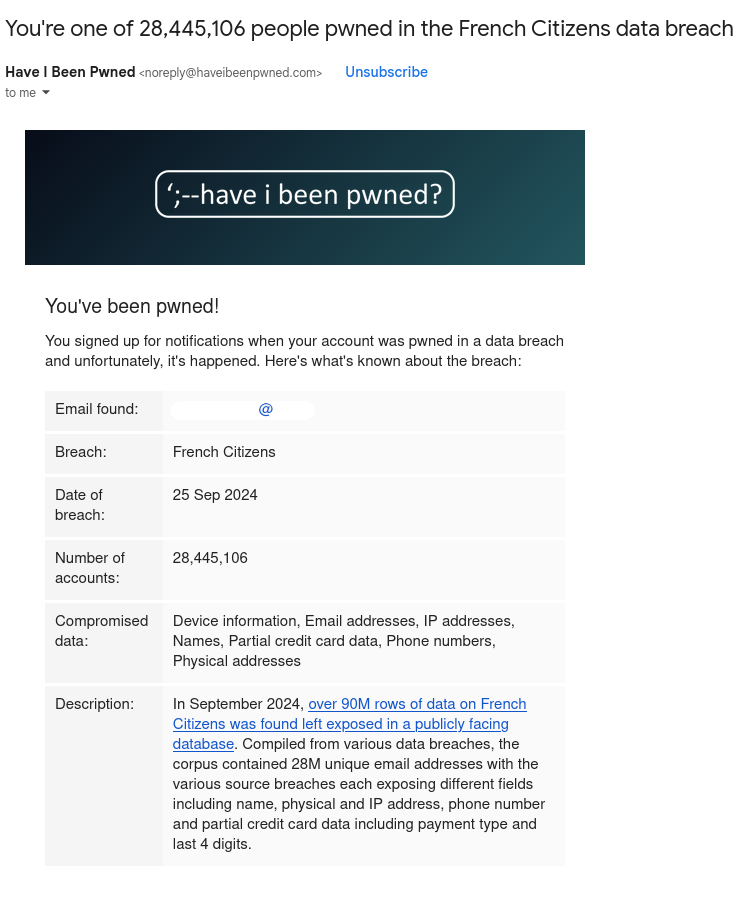Select the "Number of accounts:" label
The width and height of the screenshot is (733, 898).
[x=90, y=568]
